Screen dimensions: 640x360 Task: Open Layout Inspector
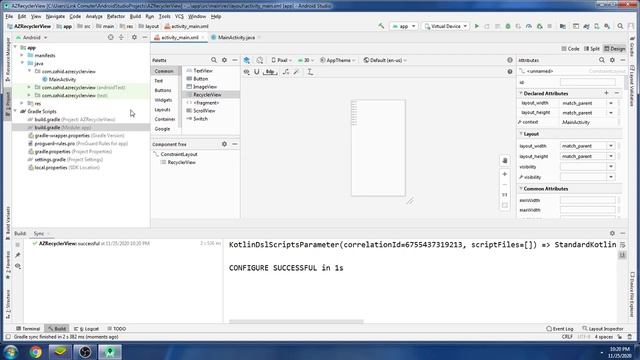(603, 329)
